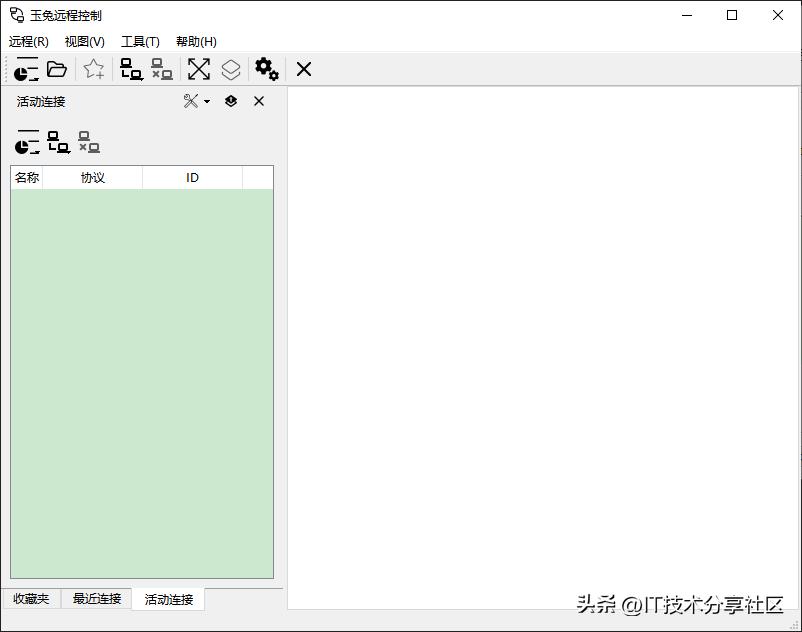Select the new connection icon on the main toolbar
Image resolution: width=802 pixels, height=632 pixels.
pyautogui.click(x=24, y=69)
